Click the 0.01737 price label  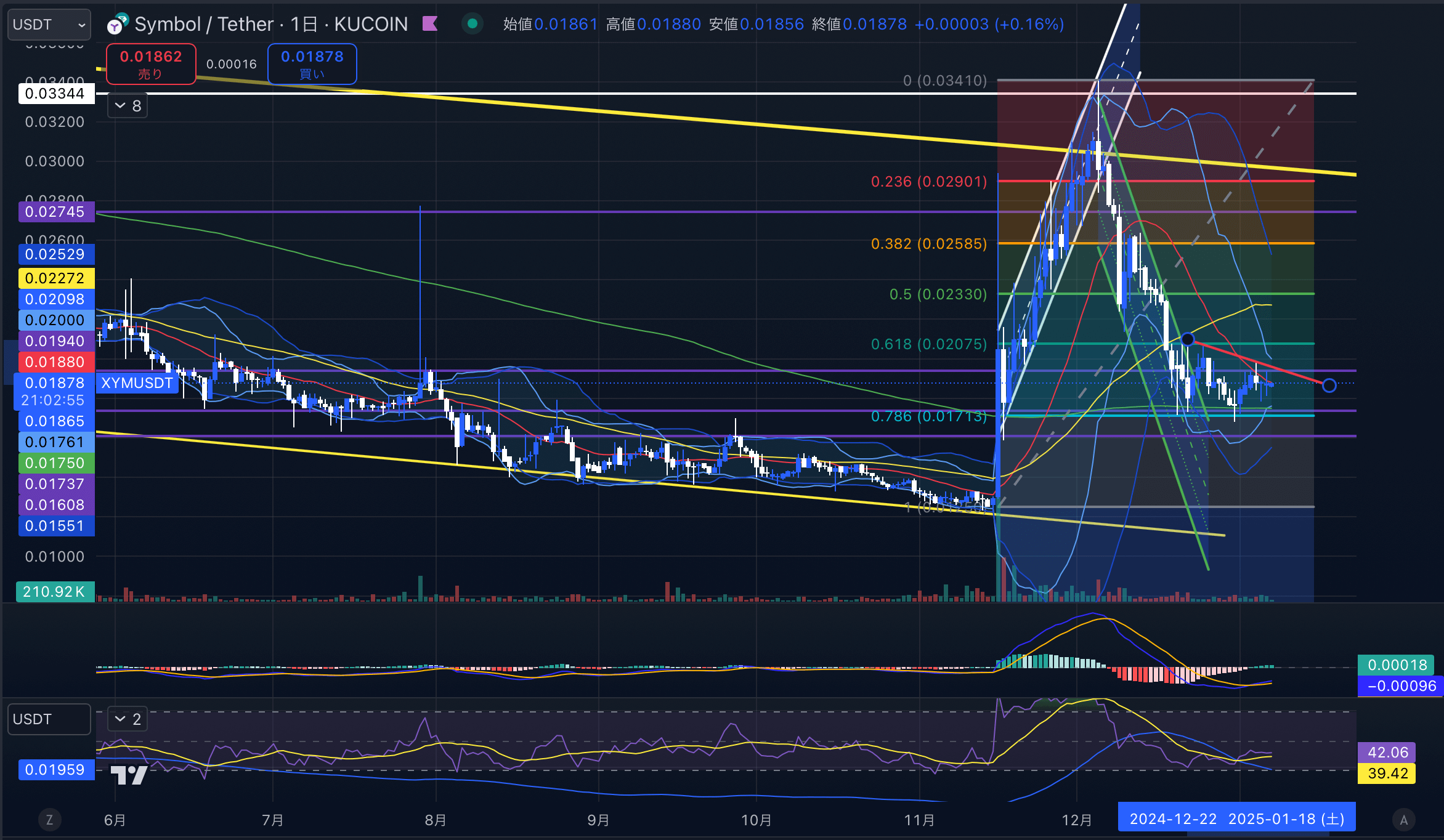(56, 484)
